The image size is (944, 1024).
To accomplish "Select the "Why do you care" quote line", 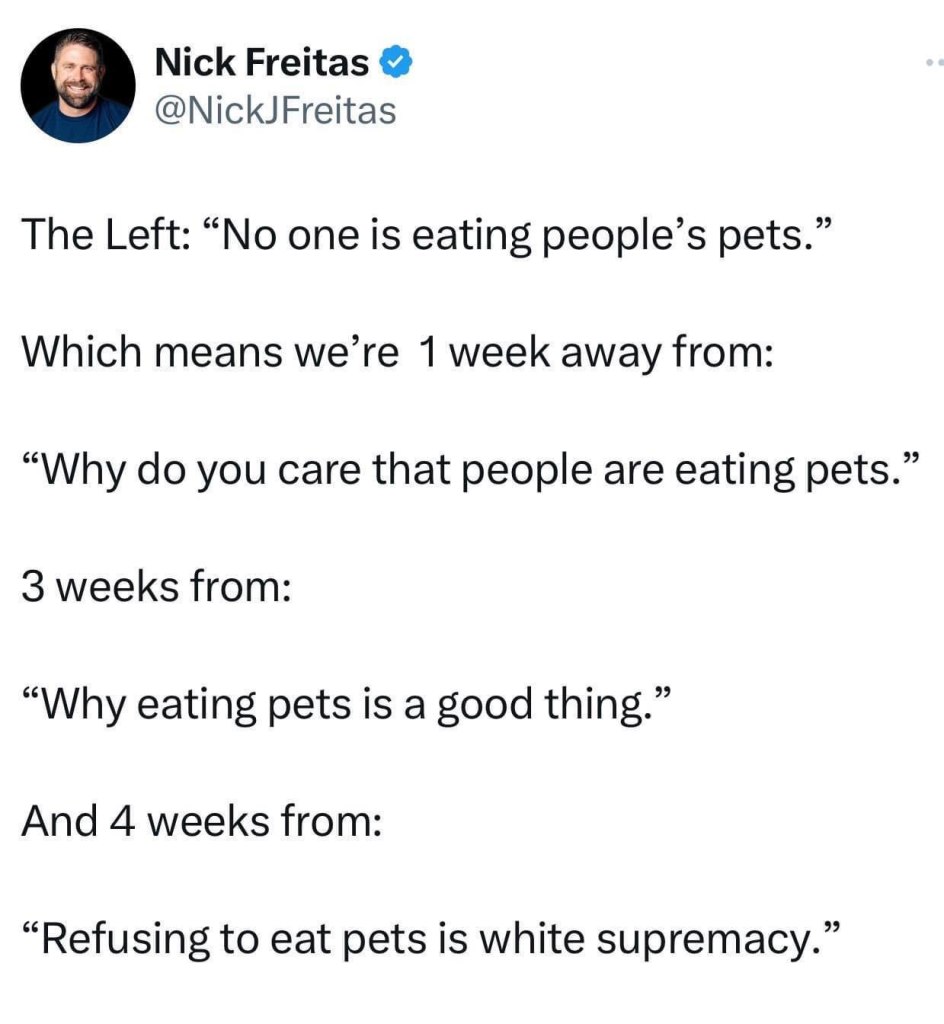I will click(470, 468).
